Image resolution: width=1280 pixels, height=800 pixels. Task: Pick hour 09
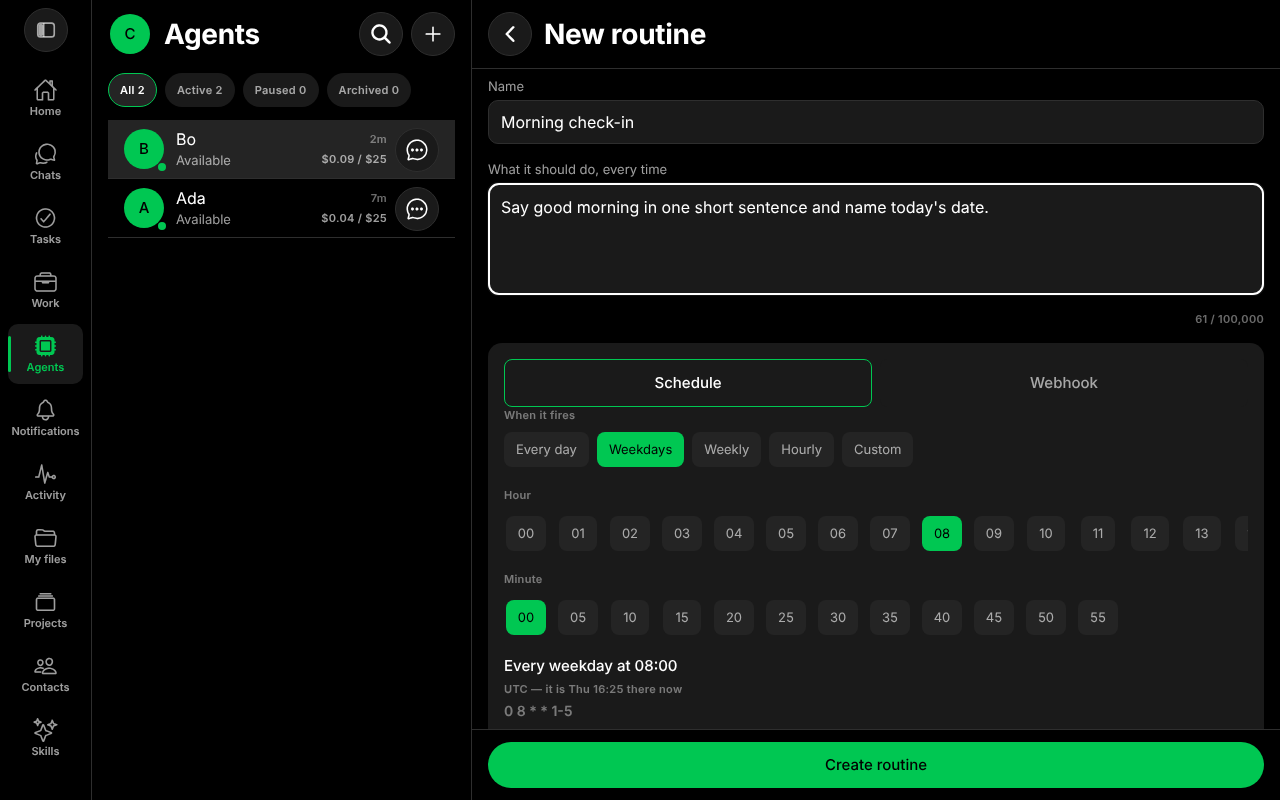[994, 534]
